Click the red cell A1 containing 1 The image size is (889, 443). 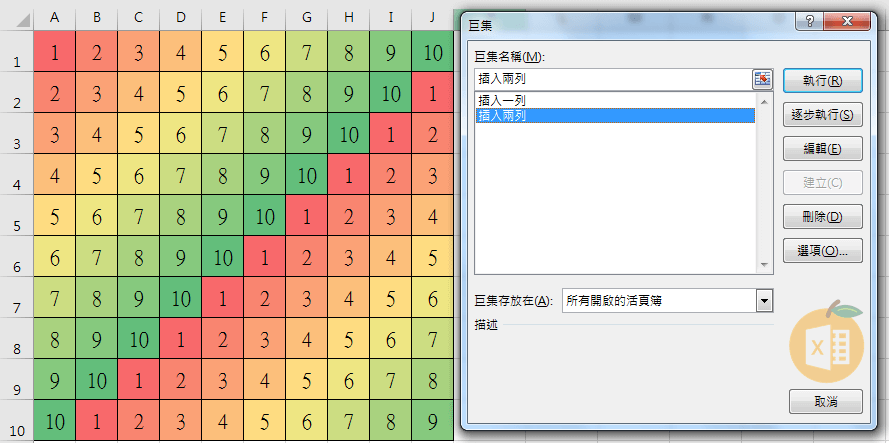pos(54,52)
